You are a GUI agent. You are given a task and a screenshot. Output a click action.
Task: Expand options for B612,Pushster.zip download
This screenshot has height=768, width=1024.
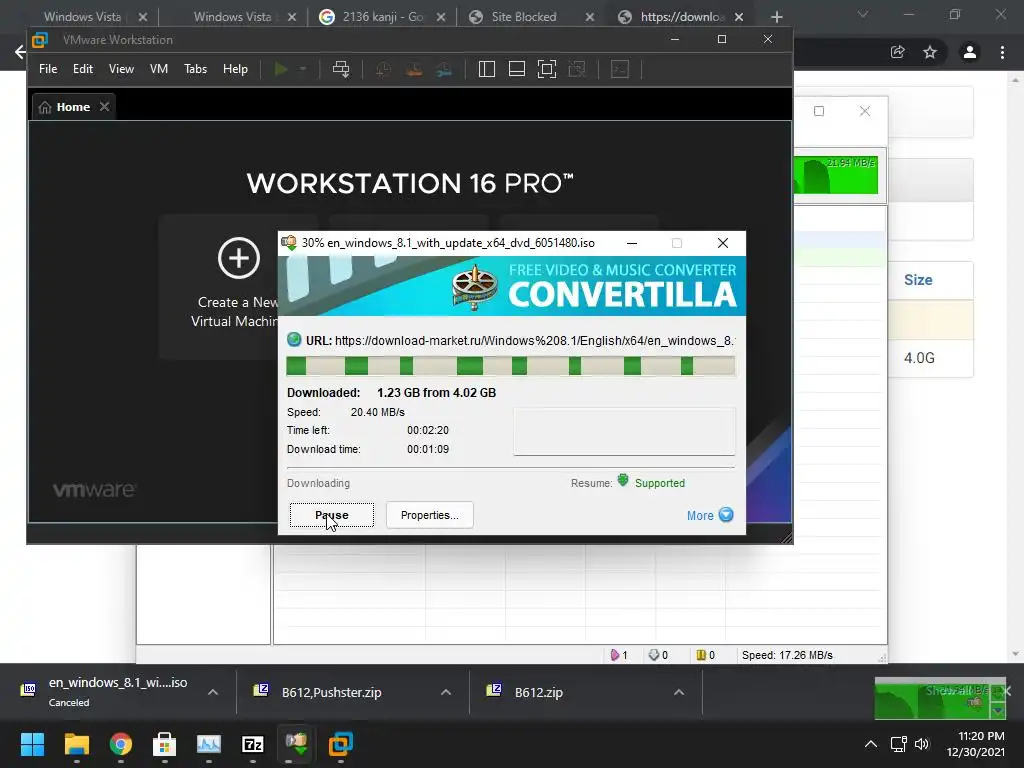click(x=446, y=692)
